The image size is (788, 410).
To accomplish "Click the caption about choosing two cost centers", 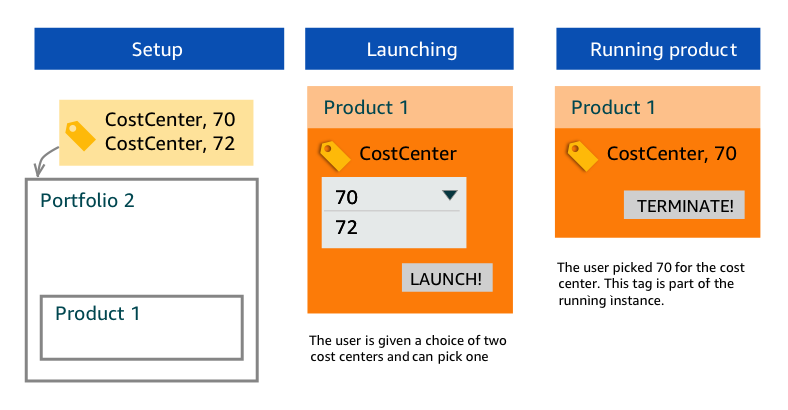I will [x=405, y=348].
